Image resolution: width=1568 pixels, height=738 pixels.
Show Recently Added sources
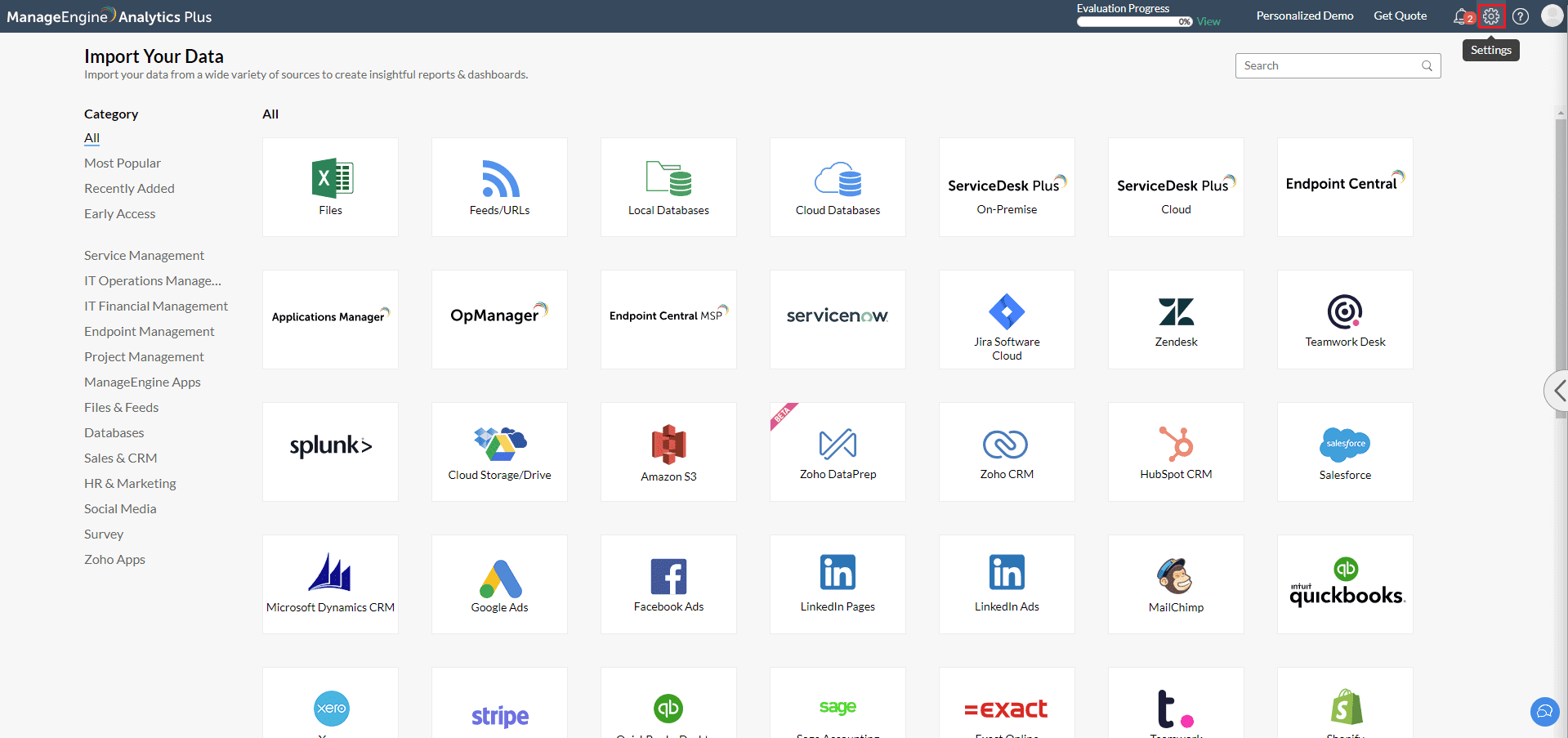coord(129,189)
